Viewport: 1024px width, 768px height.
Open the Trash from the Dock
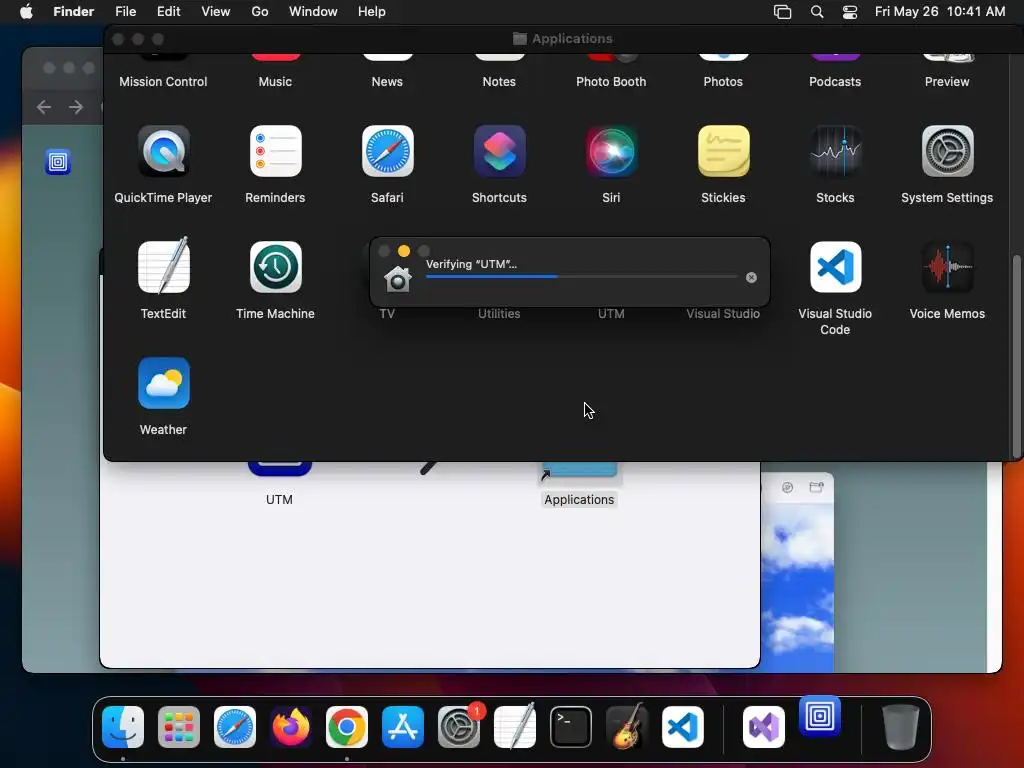pyautogui.click(x=901, y=727)
